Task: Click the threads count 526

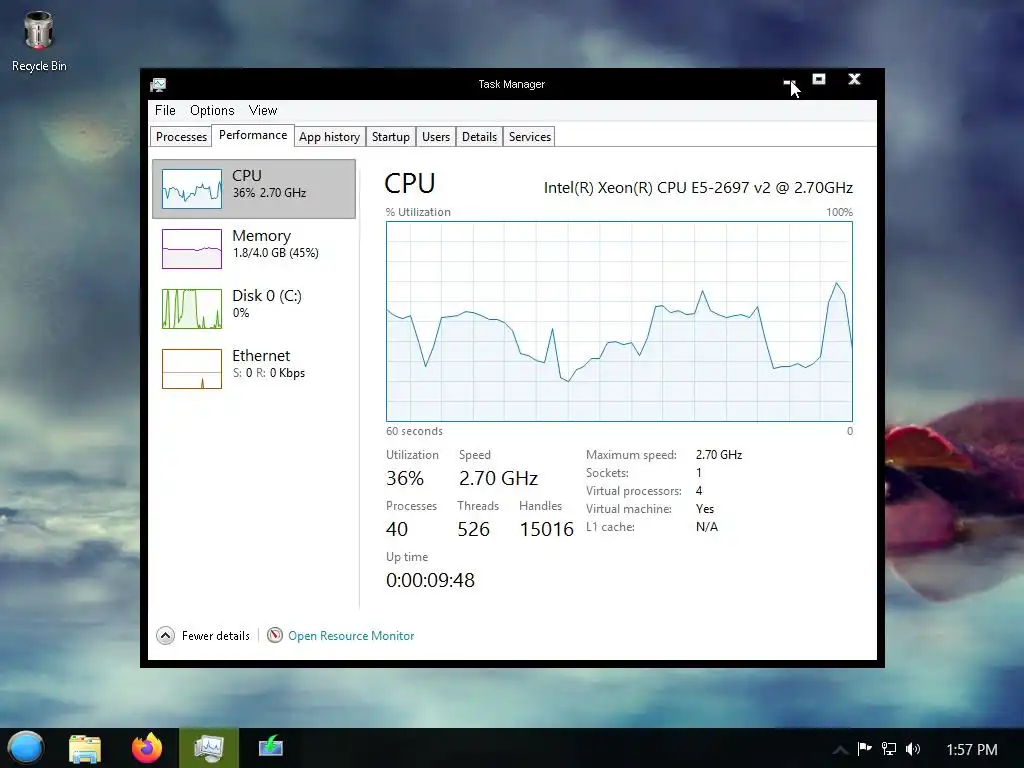Action: tap(473, 529)
